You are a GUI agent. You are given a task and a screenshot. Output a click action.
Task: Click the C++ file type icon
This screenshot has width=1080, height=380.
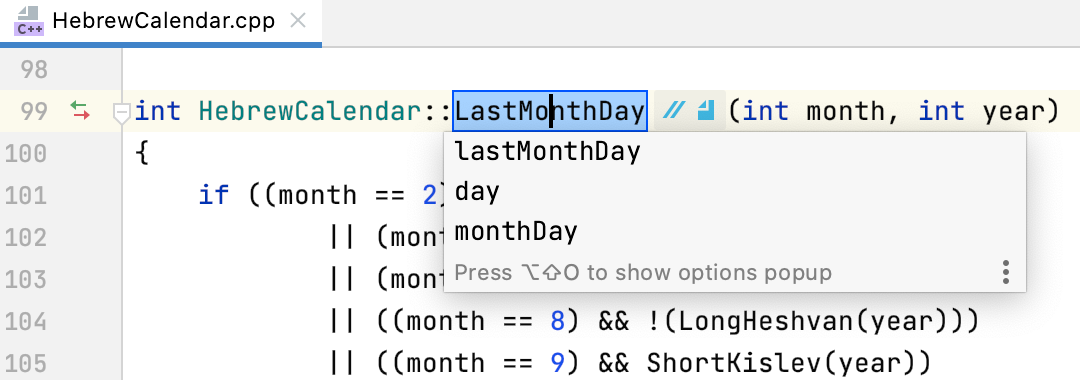pyautogui.click(x=29, y=21)
